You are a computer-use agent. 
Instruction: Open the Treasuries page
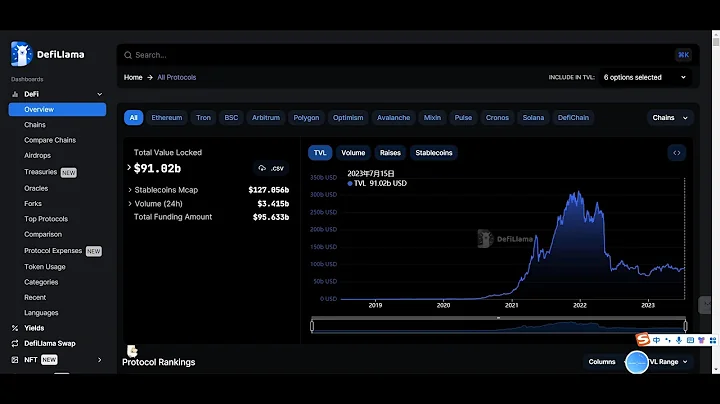[x=40, y=172]
